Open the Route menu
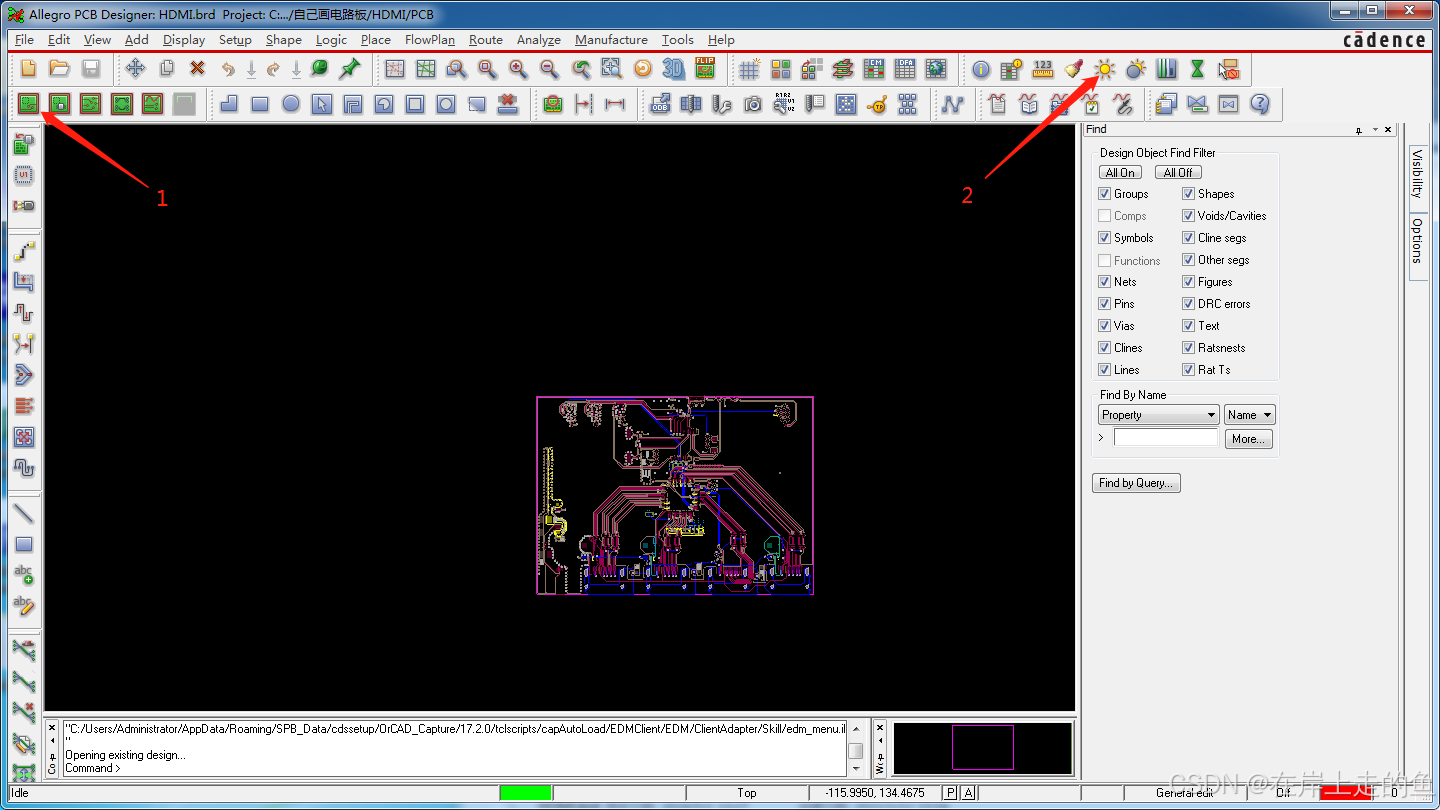This screenshot has height=810, width=1440. tap(486, 40)
